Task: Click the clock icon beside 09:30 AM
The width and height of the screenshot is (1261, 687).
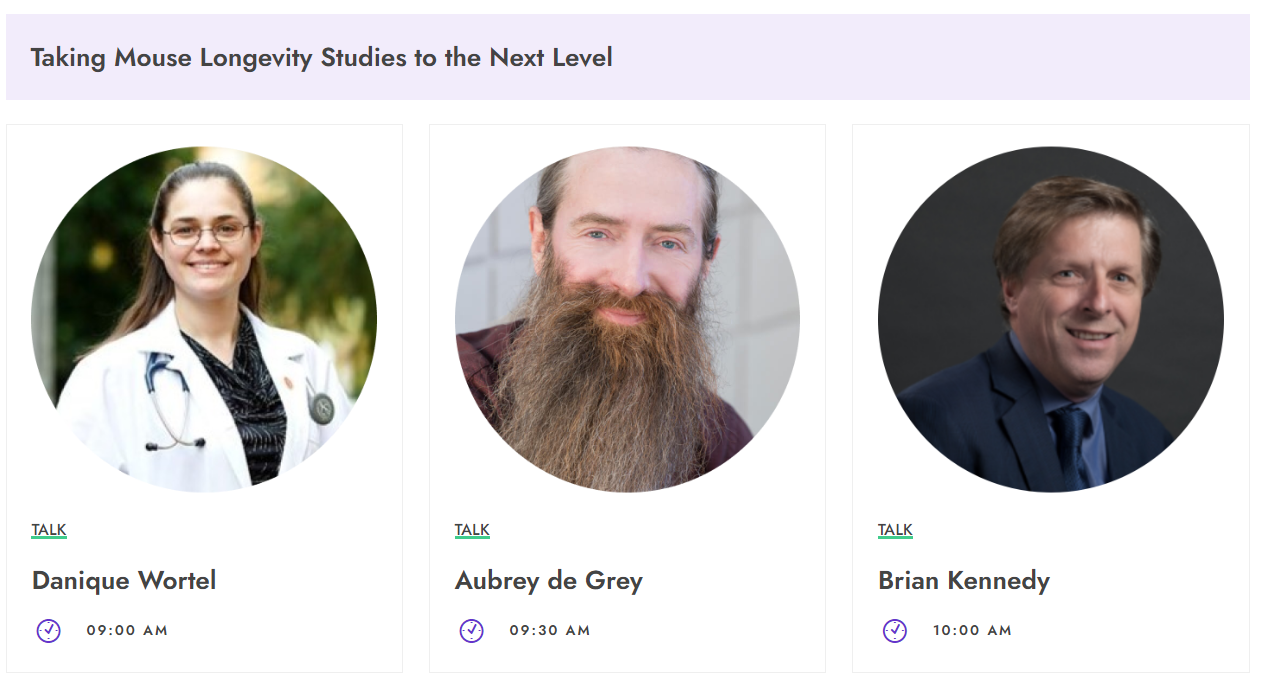Action: coord(472,631)
